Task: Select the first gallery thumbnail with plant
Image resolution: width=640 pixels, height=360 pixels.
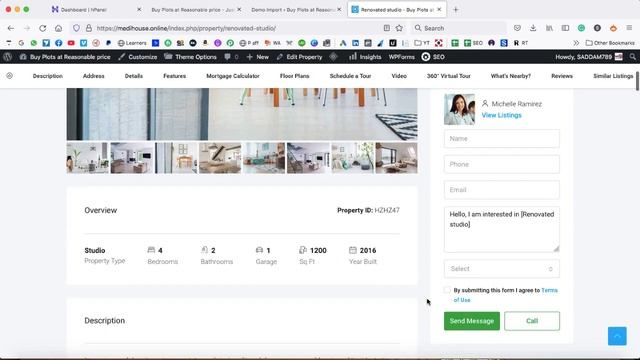Action: point(88,158)
